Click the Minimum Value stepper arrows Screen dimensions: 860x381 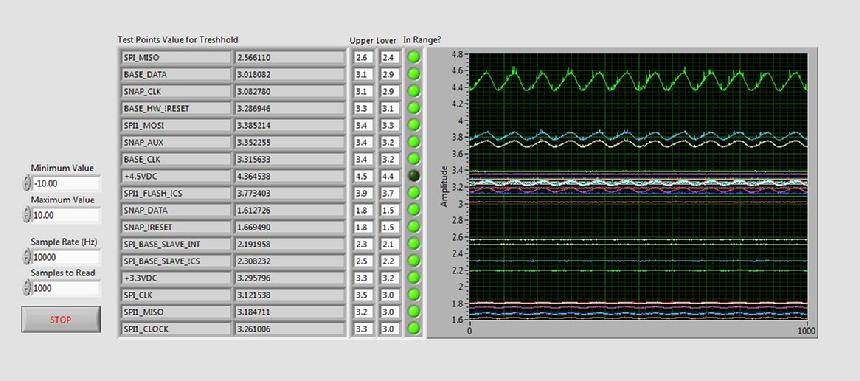tap(27, 184)
